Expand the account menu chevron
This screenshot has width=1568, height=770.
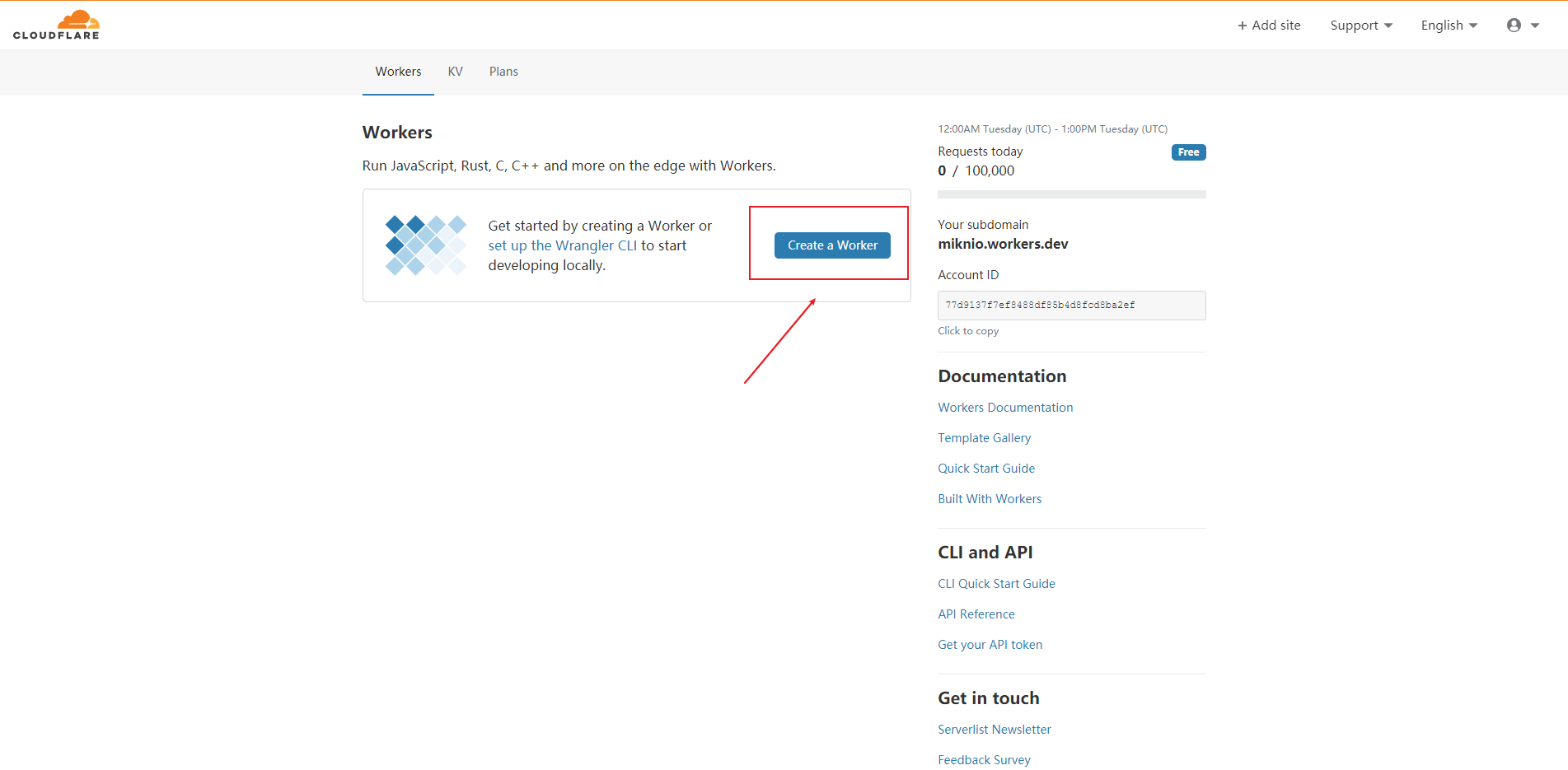1535,25
